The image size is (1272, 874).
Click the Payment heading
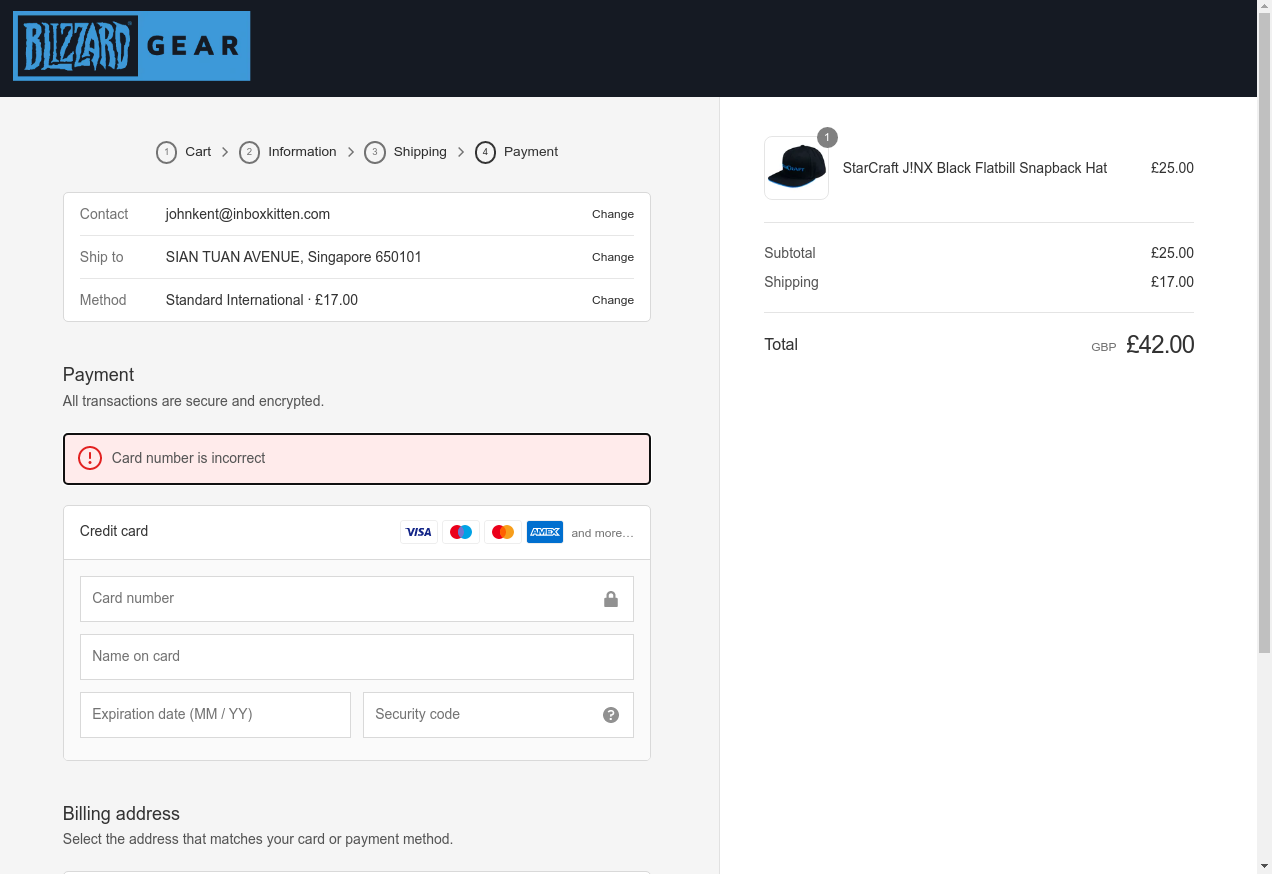click(x=98, y=375)
